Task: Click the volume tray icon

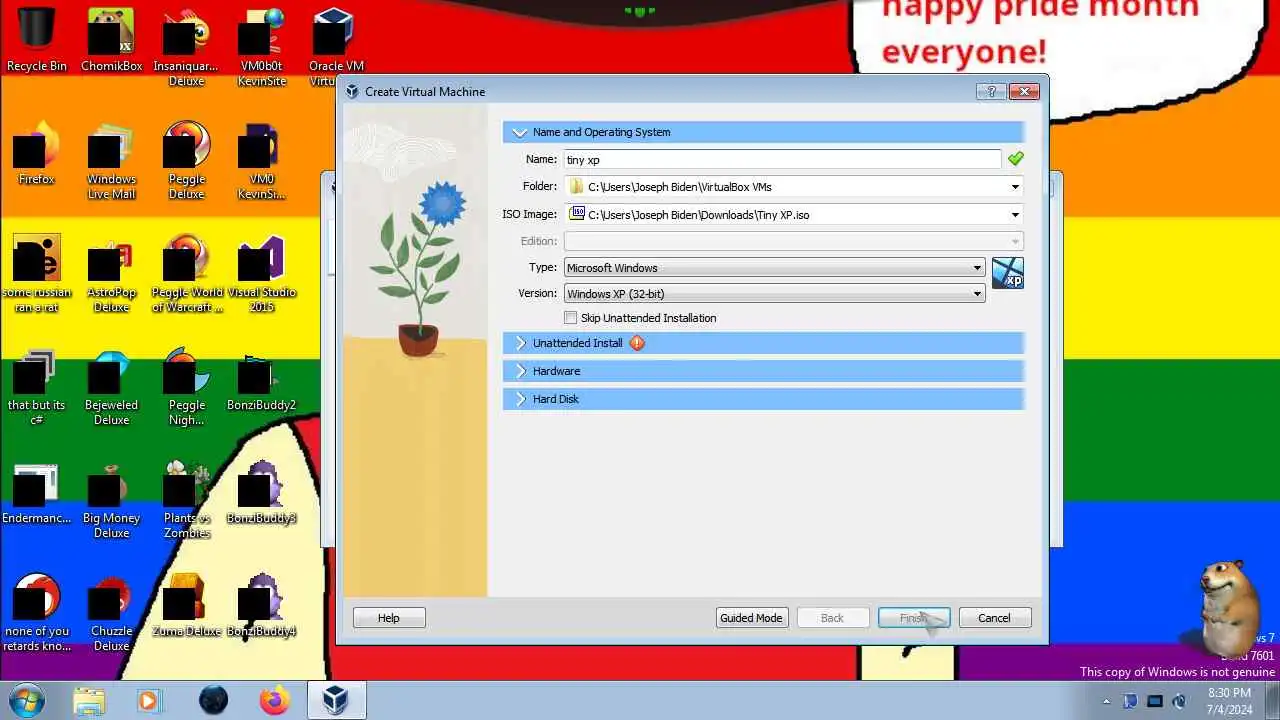Action: click(x=1178, y=701)
